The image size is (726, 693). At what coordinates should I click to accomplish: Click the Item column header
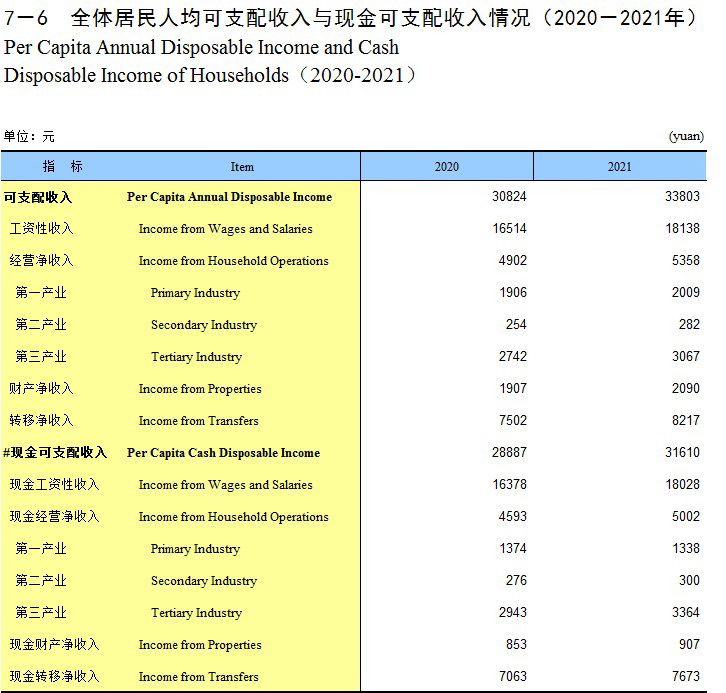[x=242, y=167]
